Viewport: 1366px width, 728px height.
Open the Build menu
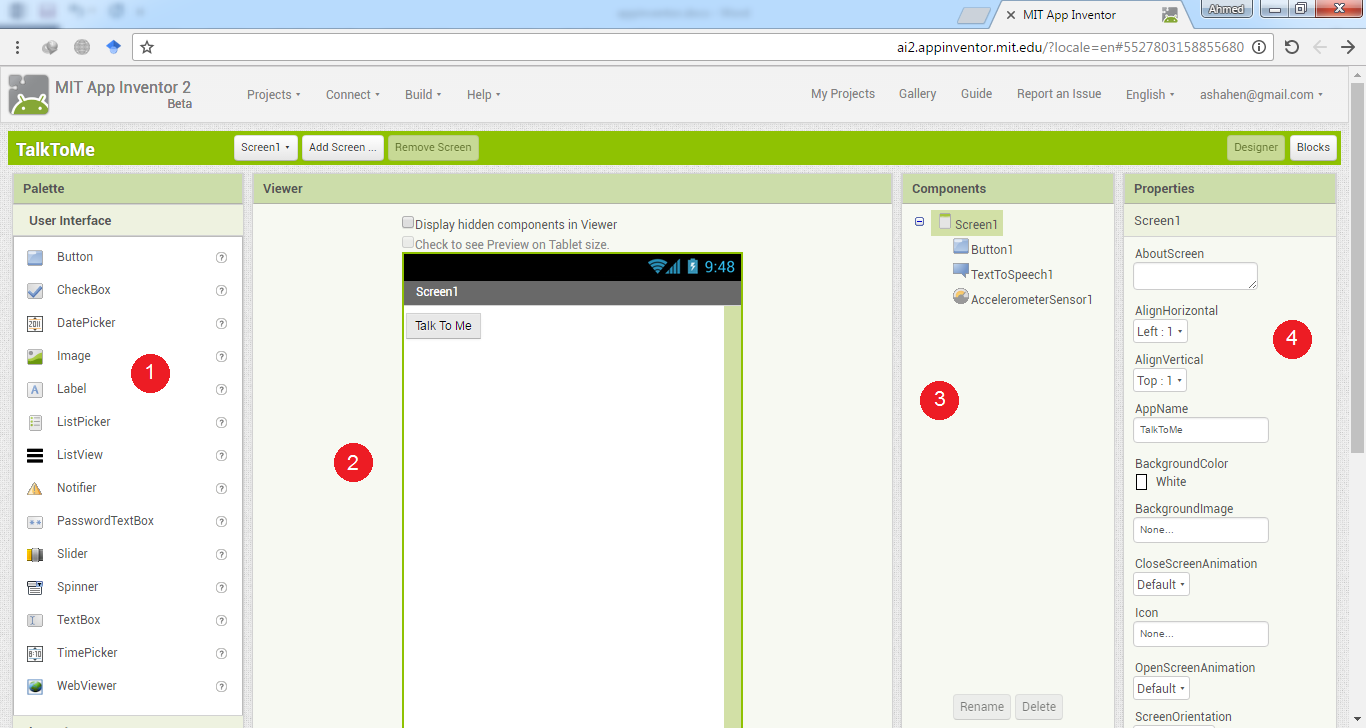(x=424, y=95)
